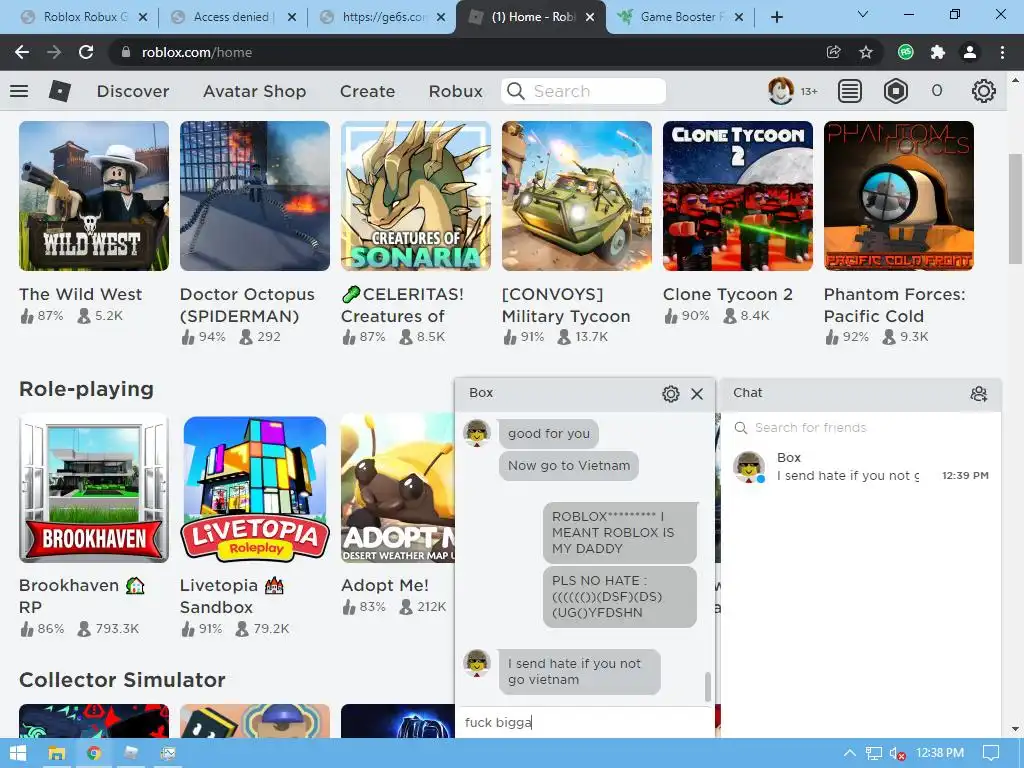The image size is (1024, 768).
Task: Open the network tray icon
Action: pos(873,753)
